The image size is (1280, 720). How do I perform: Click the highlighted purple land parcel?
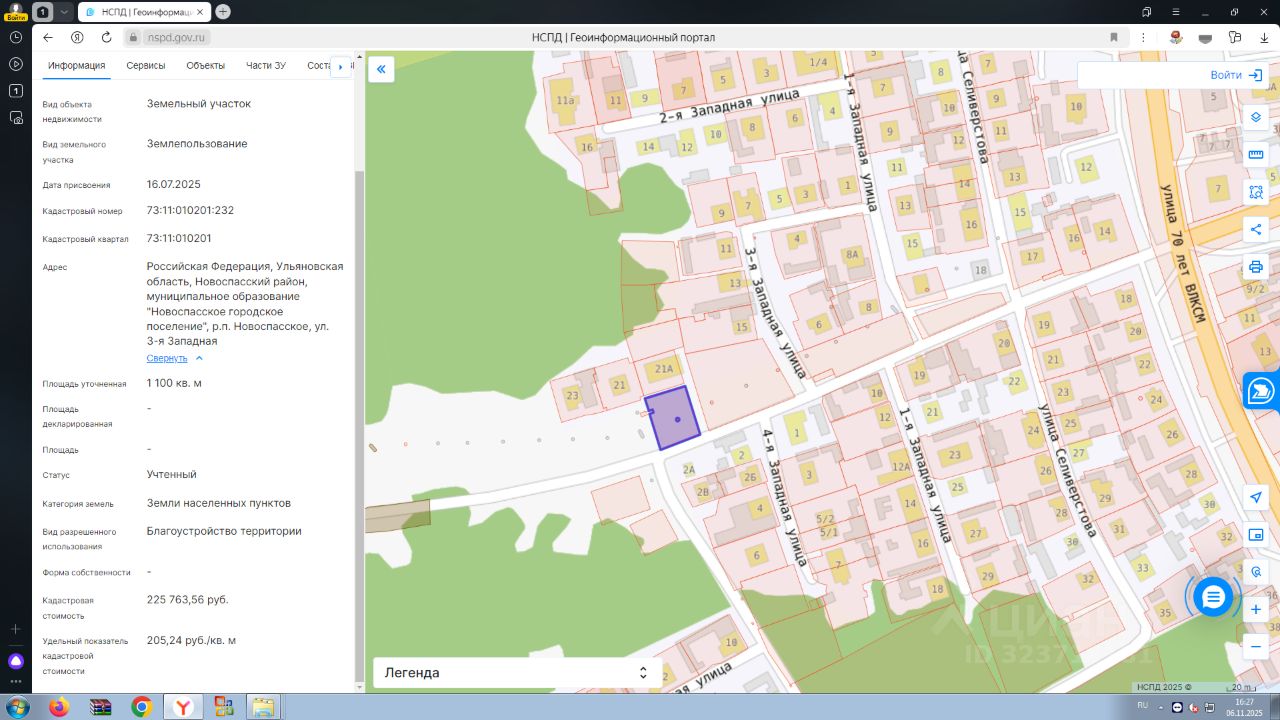point(671,418)
